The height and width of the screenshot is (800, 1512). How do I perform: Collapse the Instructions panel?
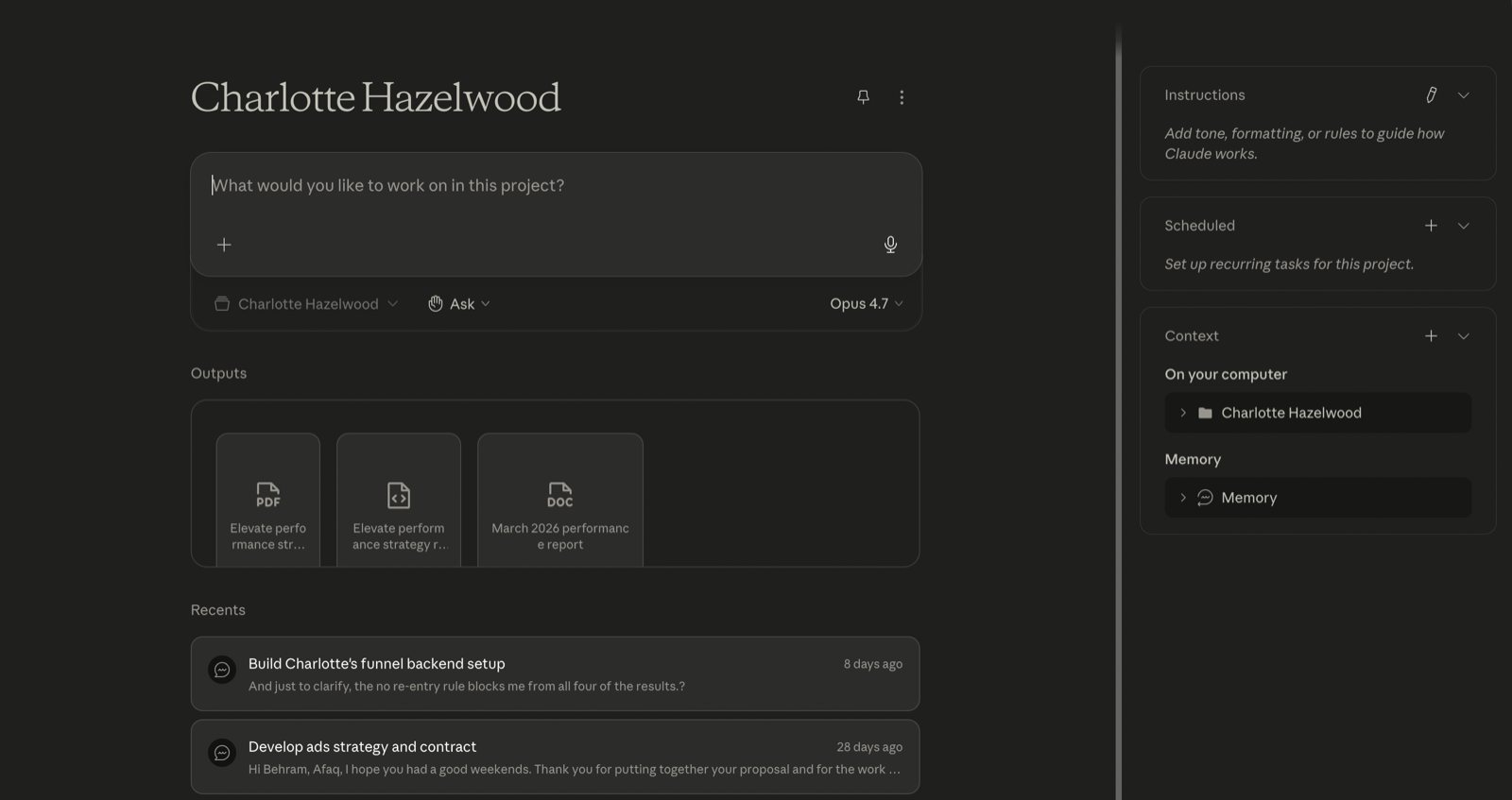point(1463,95)
